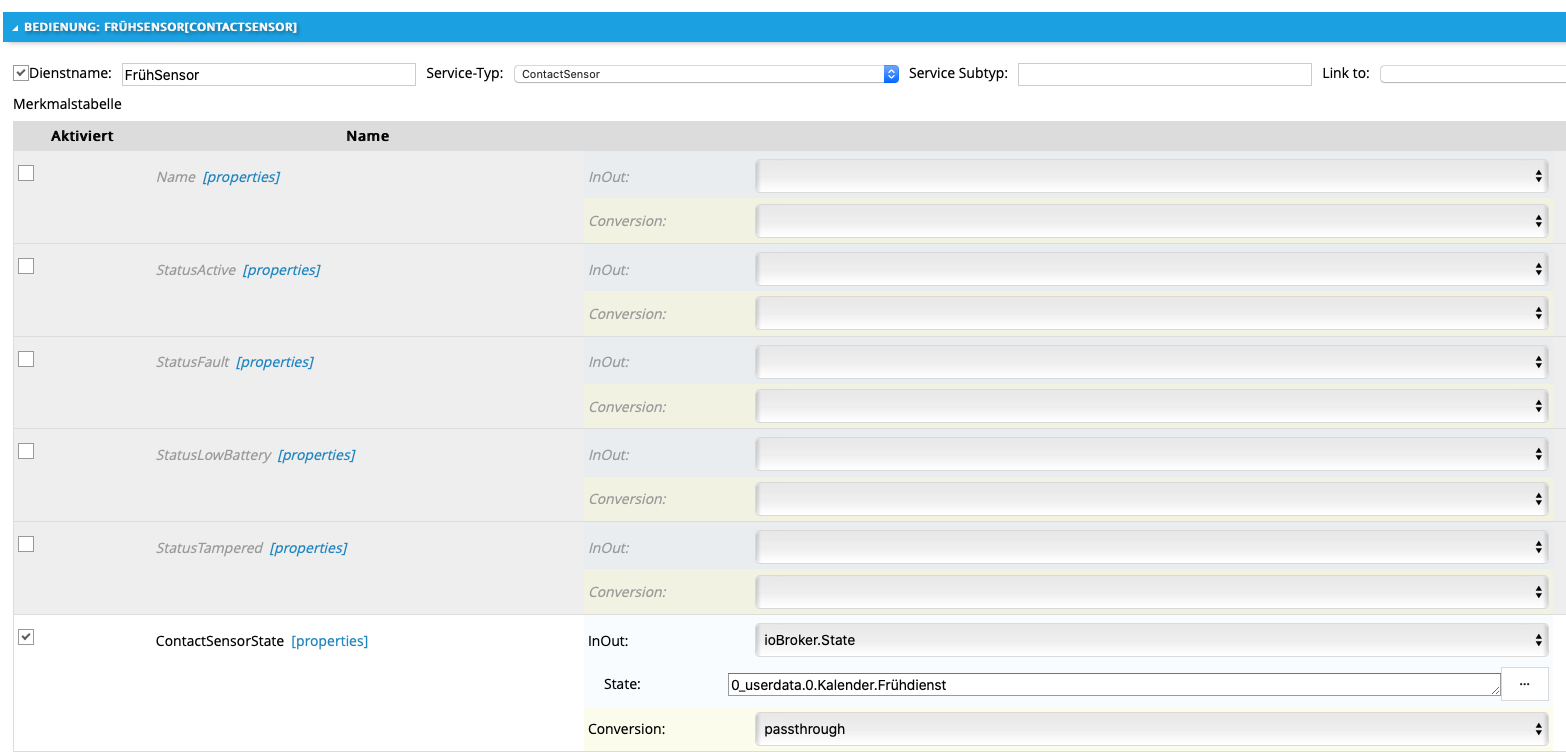This screenshot has width=1566, height=752.
Task: Click the Link to input field
Action: (1473, 74)
